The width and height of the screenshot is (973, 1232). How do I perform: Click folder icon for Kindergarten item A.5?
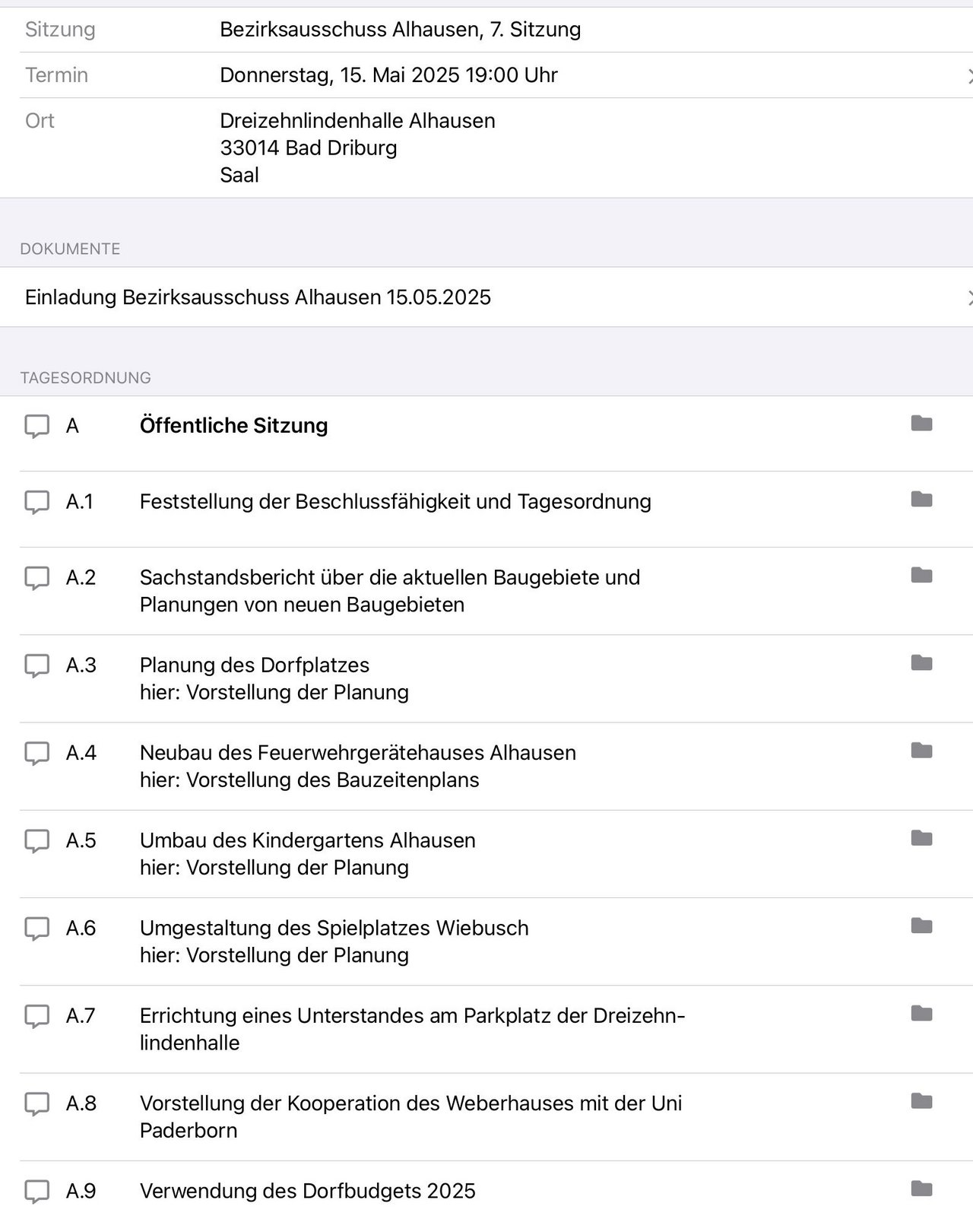coord(921,838)
